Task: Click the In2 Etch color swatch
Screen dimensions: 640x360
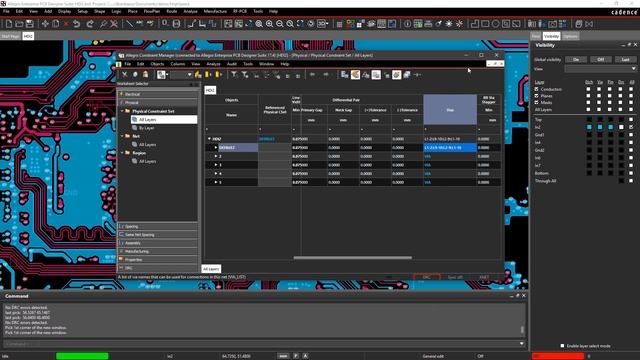Action: 589,127
